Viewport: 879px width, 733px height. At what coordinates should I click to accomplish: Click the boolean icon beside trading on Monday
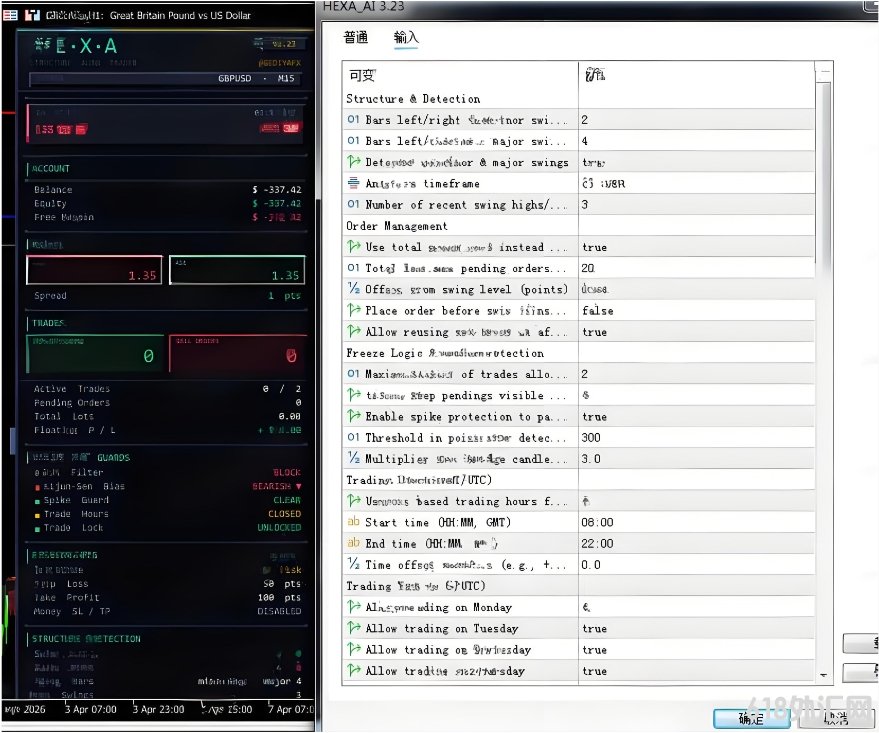[x=353, y=607]
